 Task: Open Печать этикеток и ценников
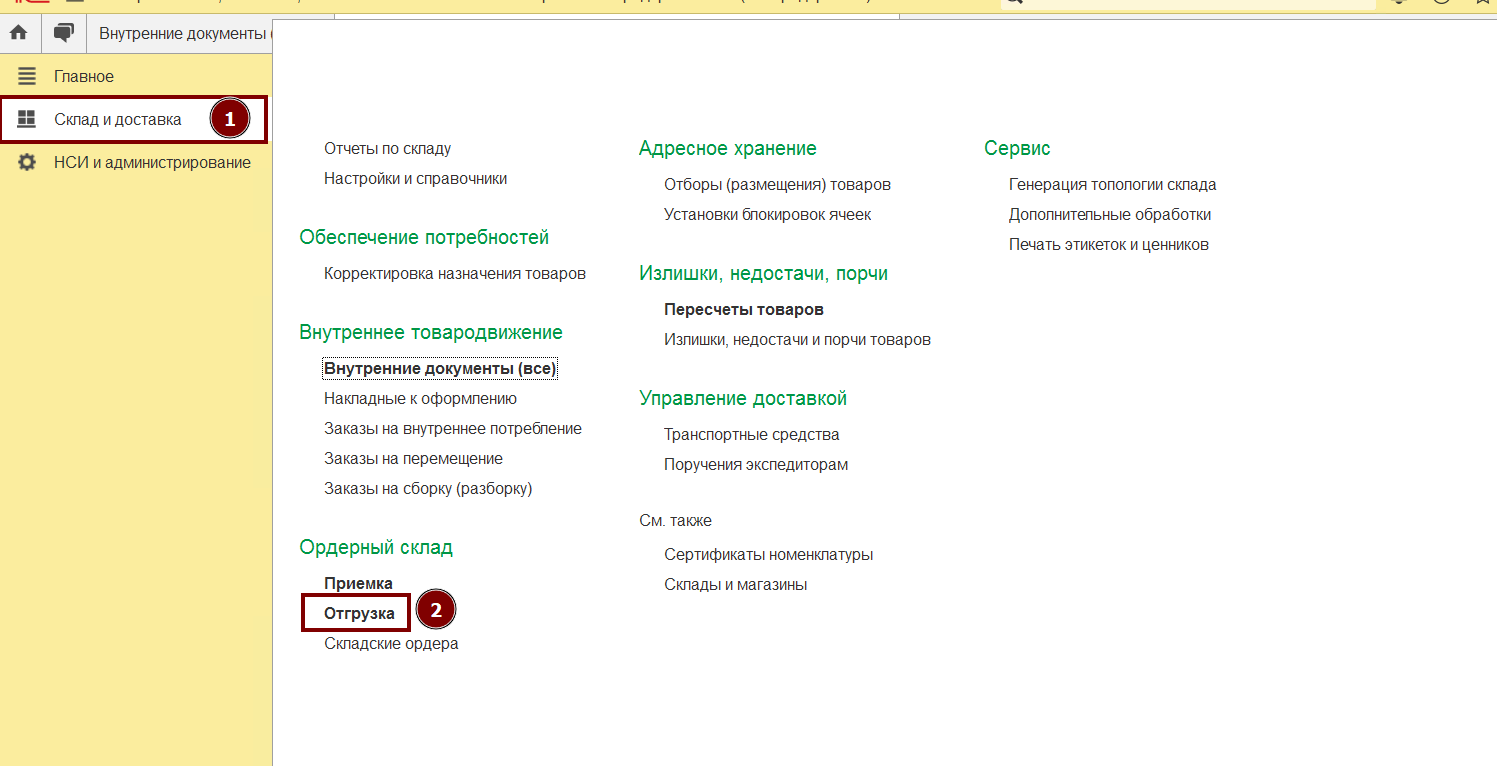(1108, 245)
